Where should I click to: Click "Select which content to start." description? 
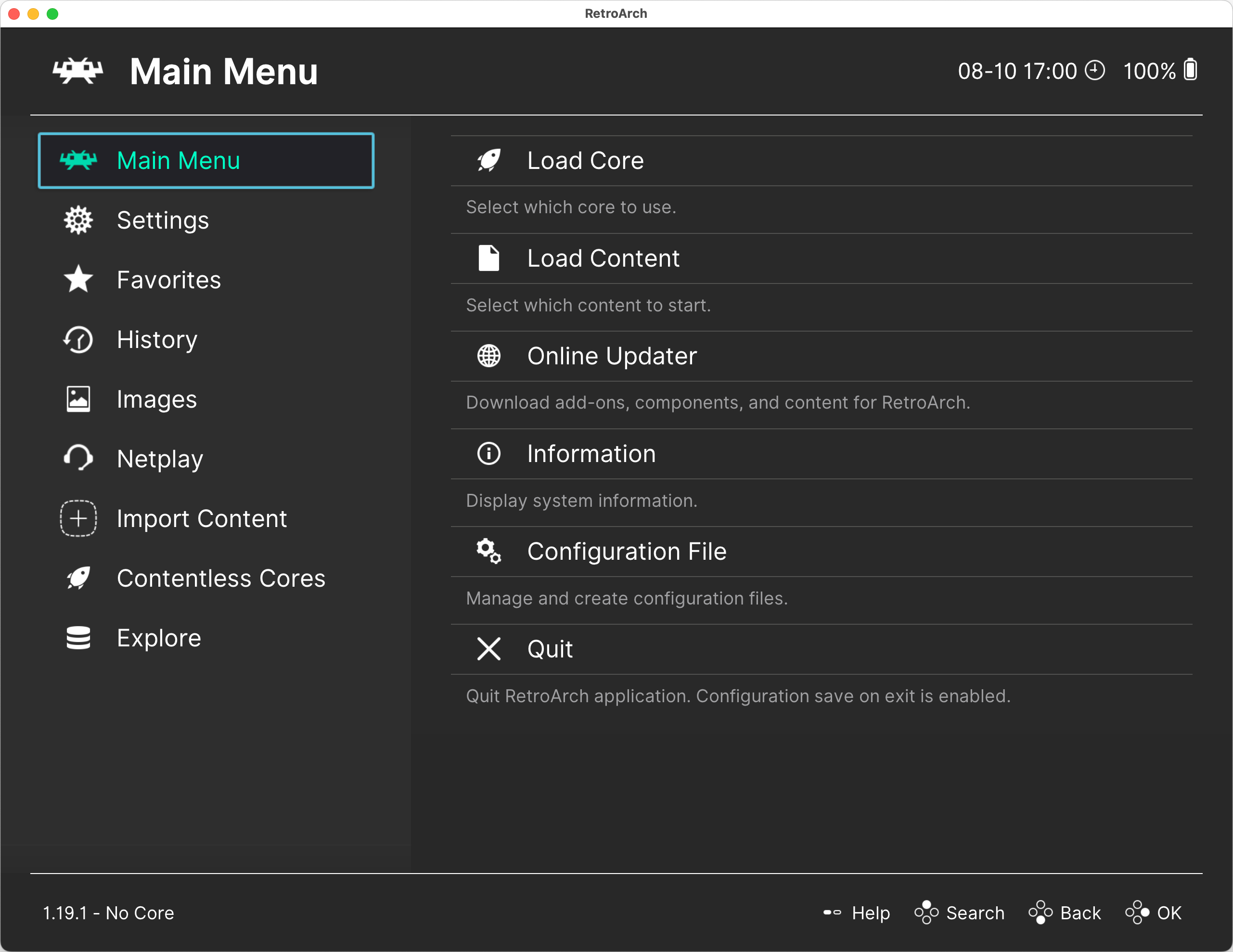[588, 306]
